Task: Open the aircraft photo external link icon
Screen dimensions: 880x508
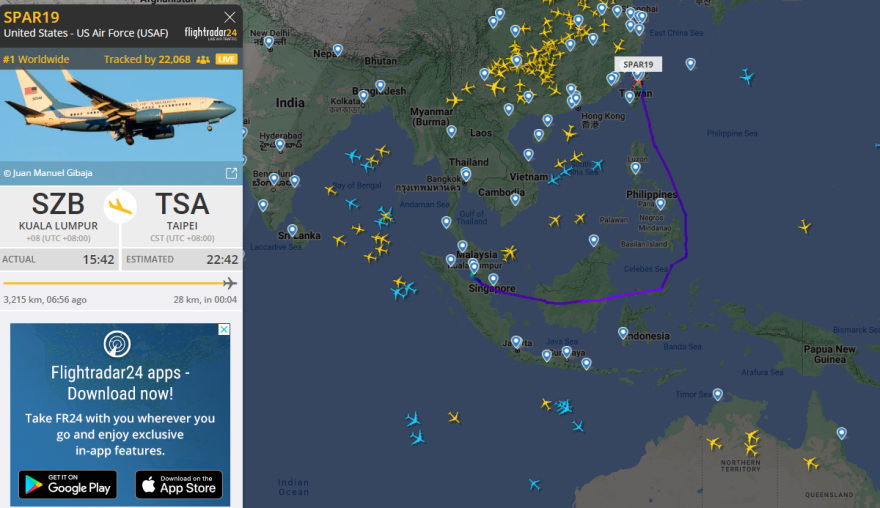Action: 231,173
